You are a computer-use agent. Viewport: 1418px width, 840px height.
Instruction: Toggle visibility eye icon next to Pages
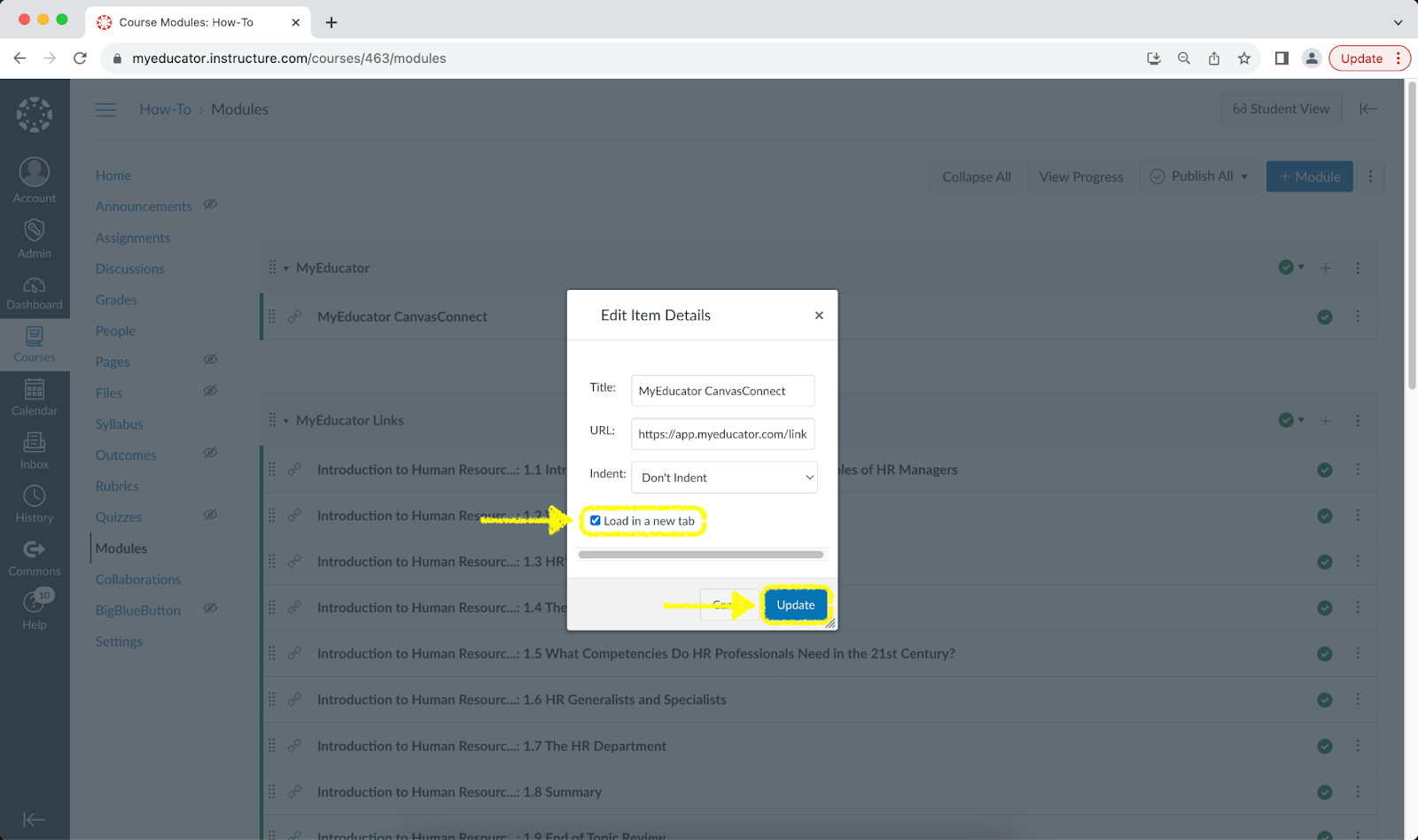210,360
